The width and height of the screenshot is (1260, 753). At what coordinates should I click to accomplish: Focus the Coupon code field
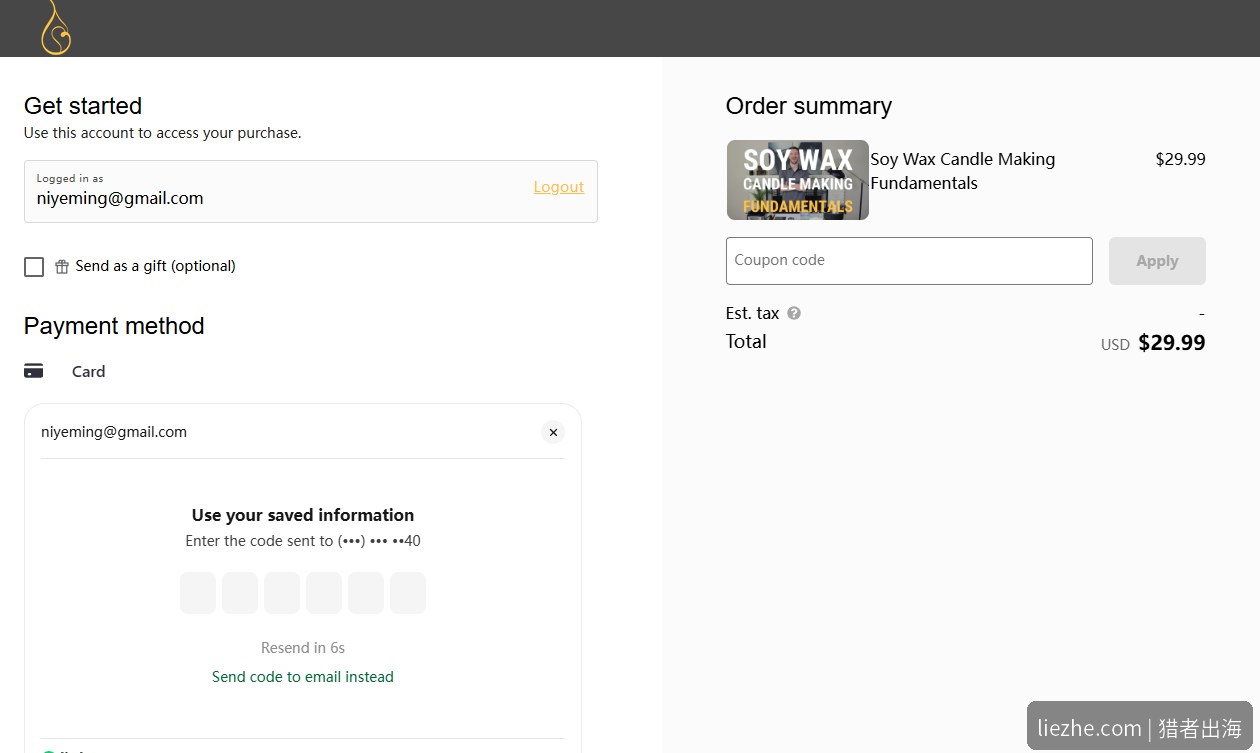(909, 261)
